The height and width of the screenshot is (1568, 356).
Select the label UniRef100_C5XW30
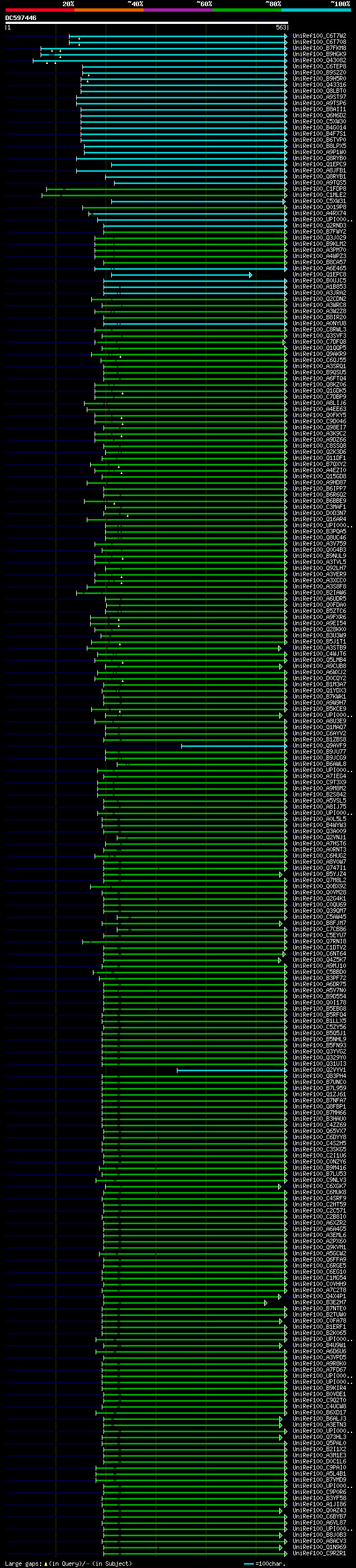pyautogui.click(x=319, y=121)
